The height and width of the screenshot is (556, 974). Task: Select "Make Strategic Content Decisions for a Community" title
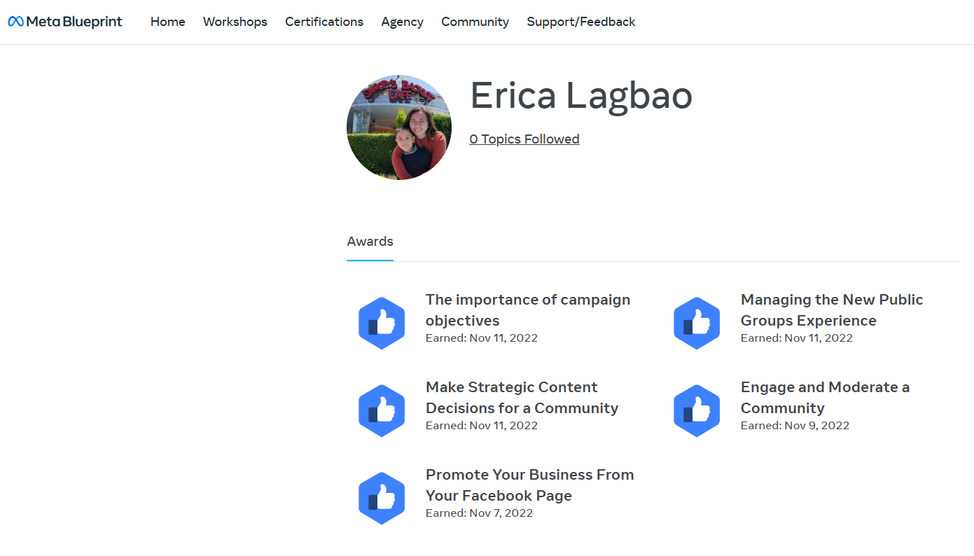coord(521,397)
